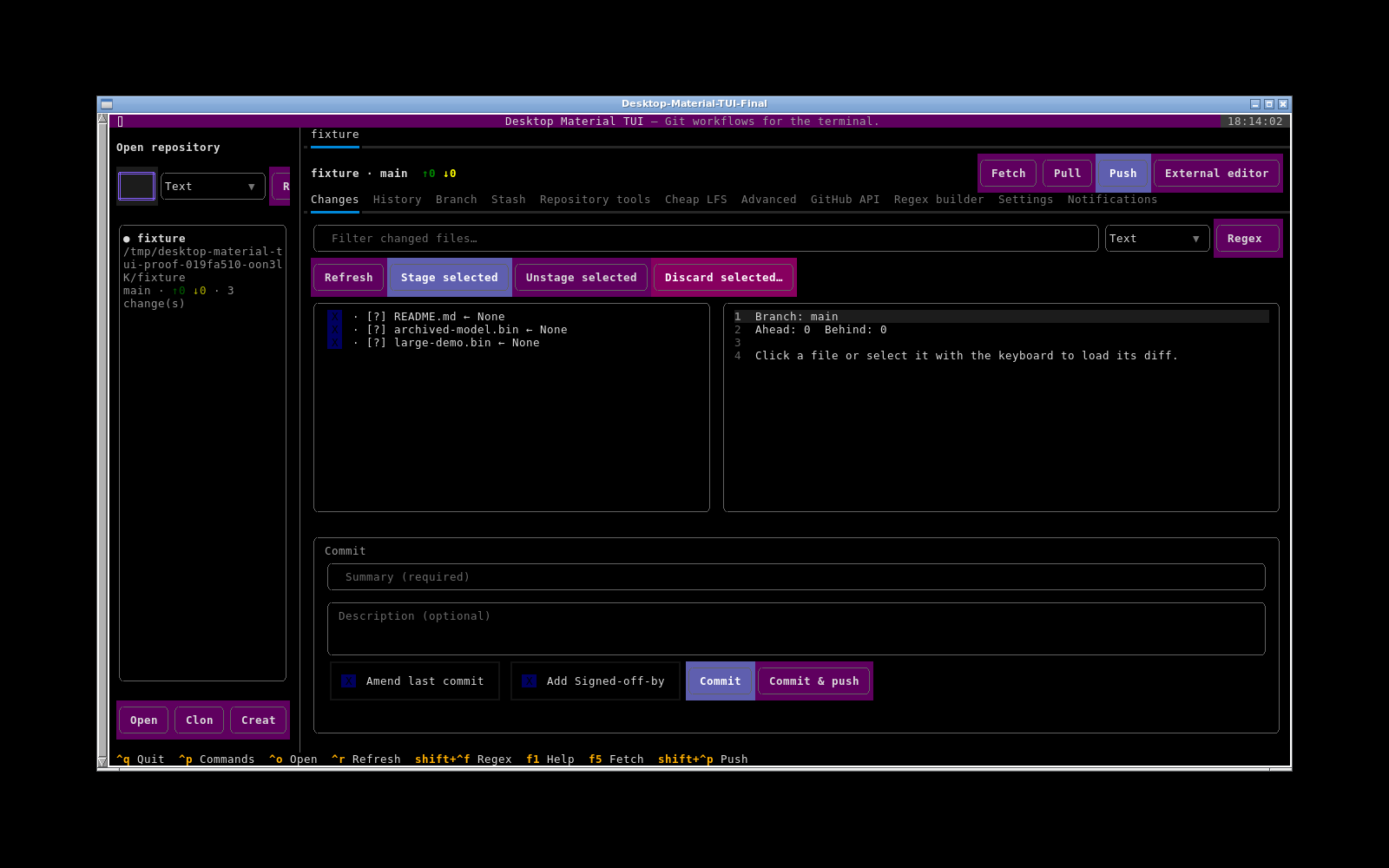1389x868 pixels.
Task: Select the fixture repository in sidebar list
Action: 203,271
